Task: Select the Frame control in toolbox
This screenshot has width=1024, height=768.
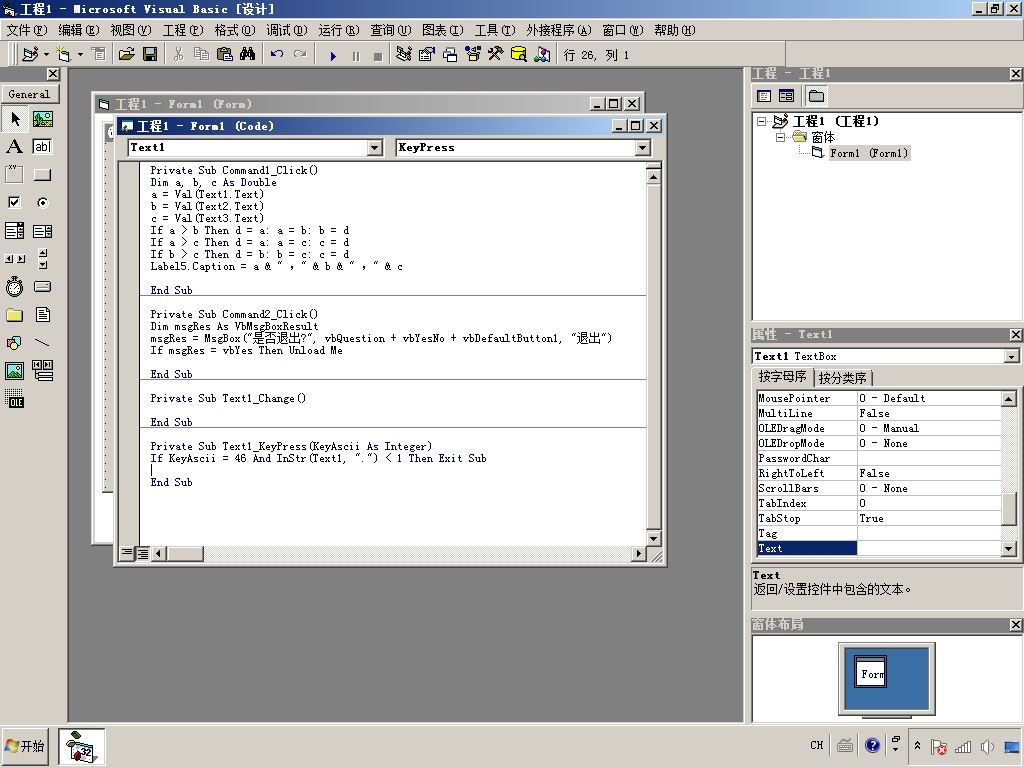Action: point(14,174)
